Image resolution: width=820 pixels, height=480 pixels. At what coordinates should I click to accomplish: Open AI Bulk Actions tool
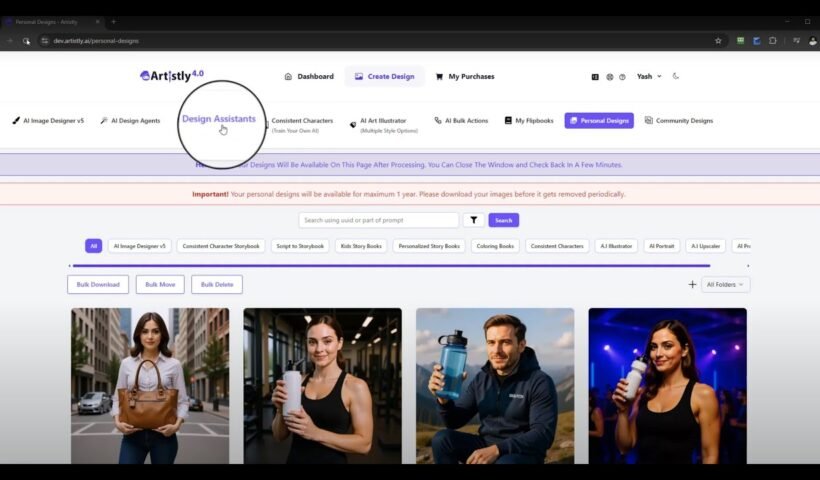coord(461,120)
